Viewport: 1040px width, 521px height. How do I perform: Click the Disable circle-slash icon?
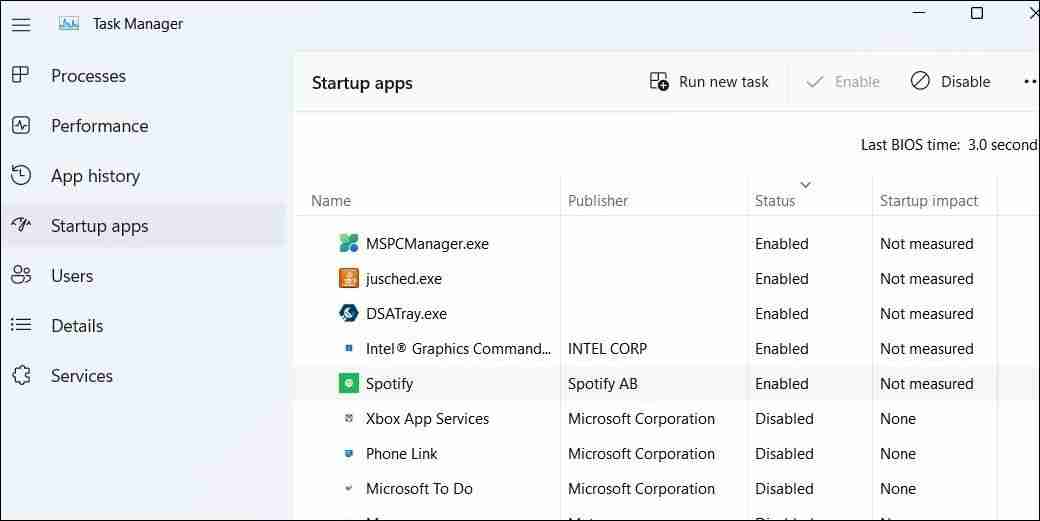pos(920,81)
